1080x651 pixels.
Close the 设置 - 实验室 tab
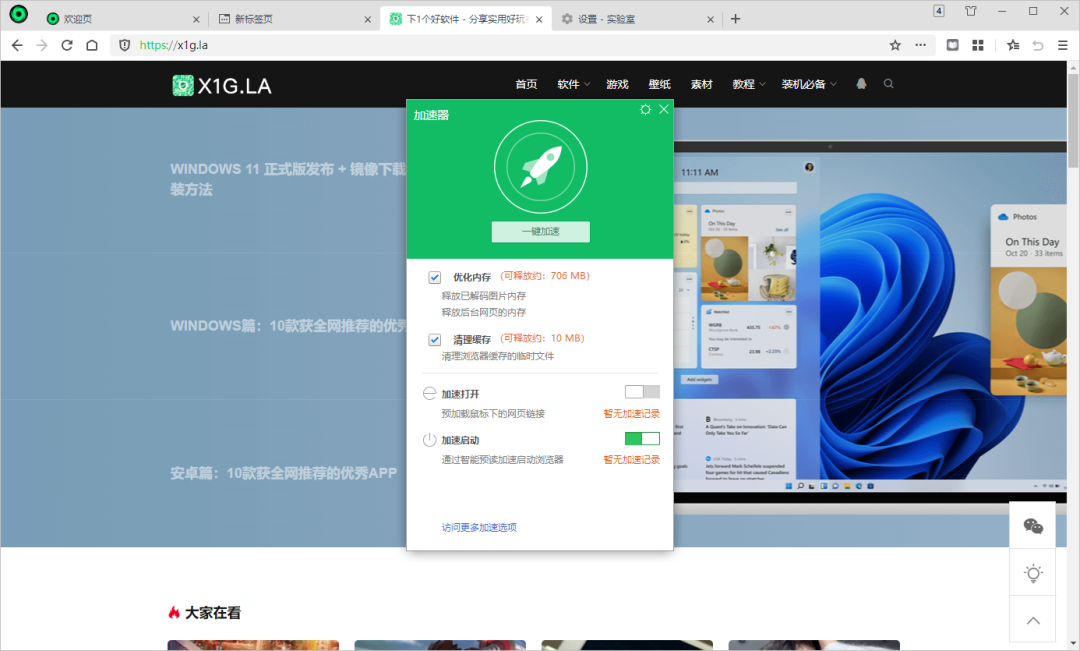coord(710,19)
